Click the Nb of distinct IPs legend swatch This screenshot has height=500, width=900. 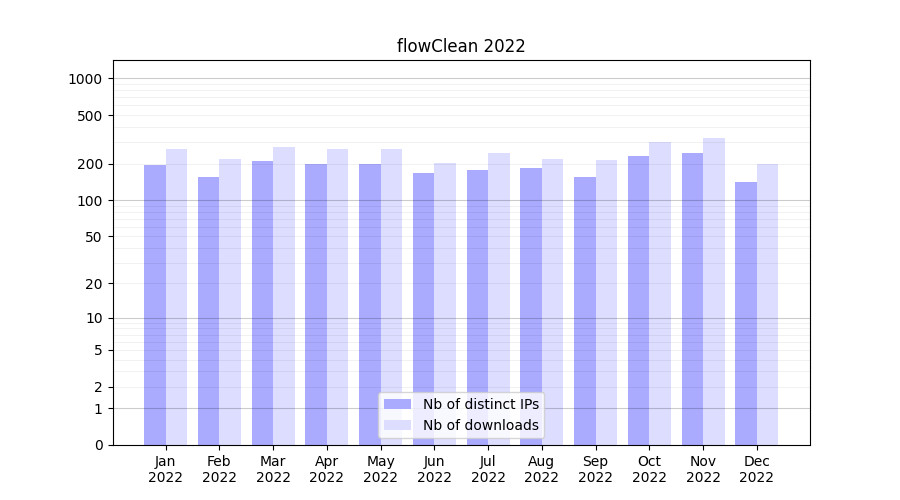tap(397, 404)
